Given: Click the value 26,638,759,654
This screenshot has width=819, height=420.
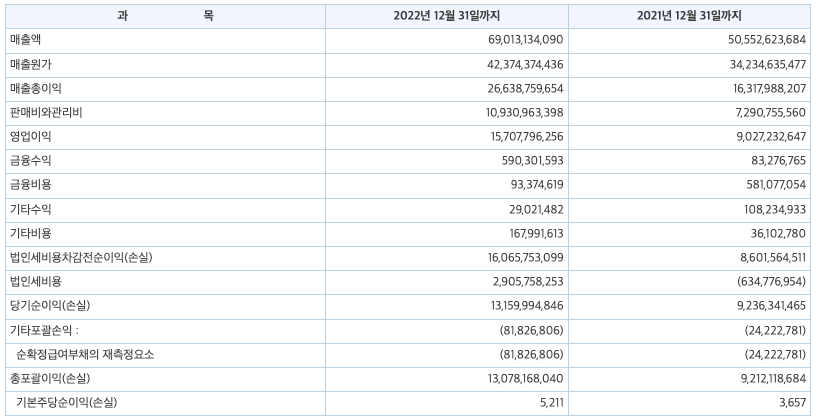Looking at the screenshot, I should (x=526, y=88).
